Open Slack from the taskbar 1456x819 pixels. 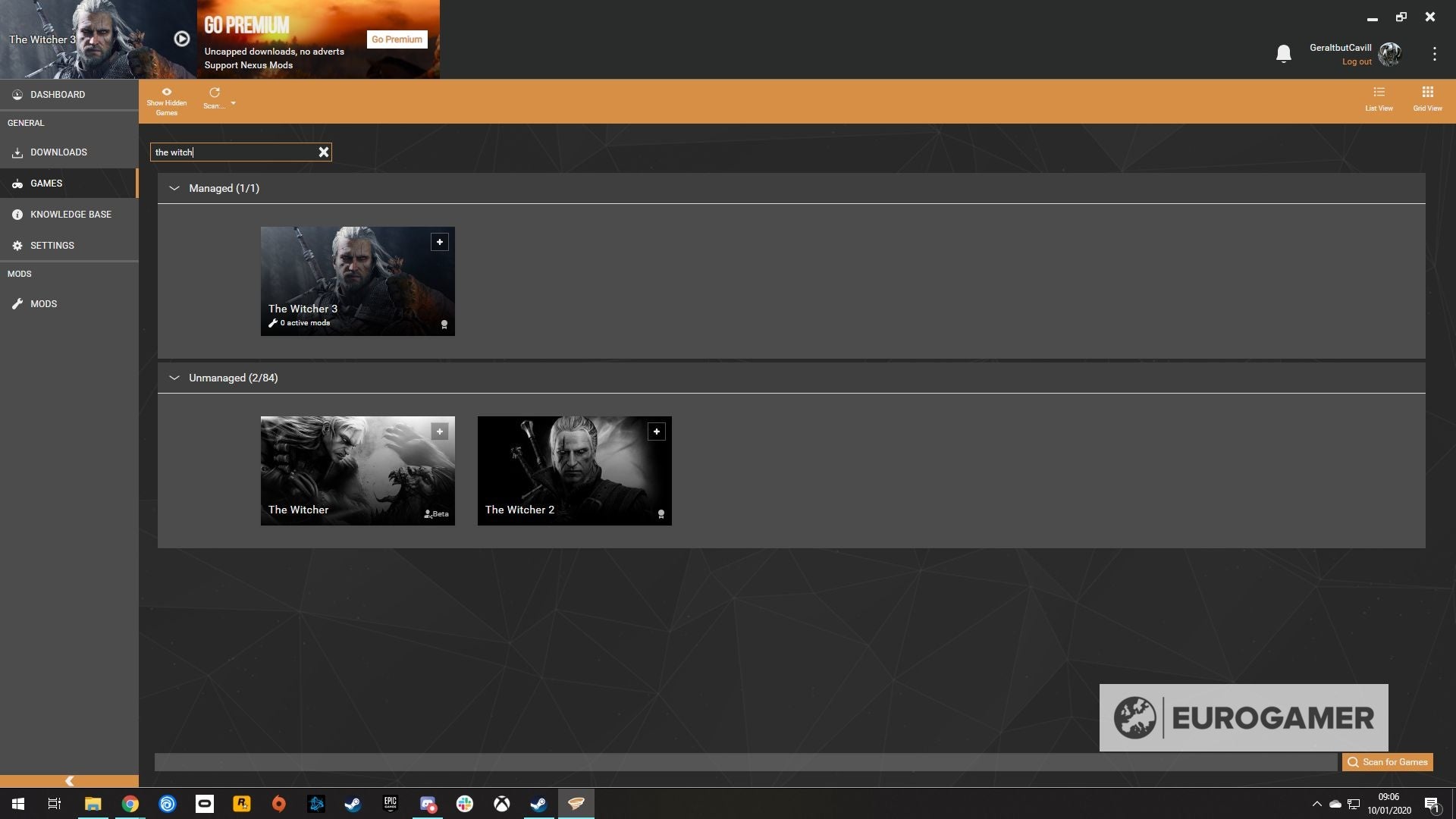tap(465, 804)
